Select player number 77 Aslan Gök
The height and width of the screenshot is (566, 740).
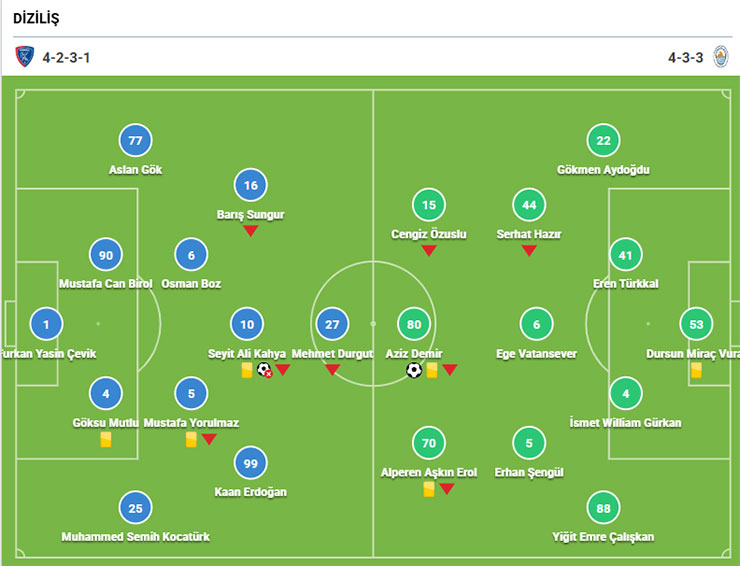[x=136, y=141]
